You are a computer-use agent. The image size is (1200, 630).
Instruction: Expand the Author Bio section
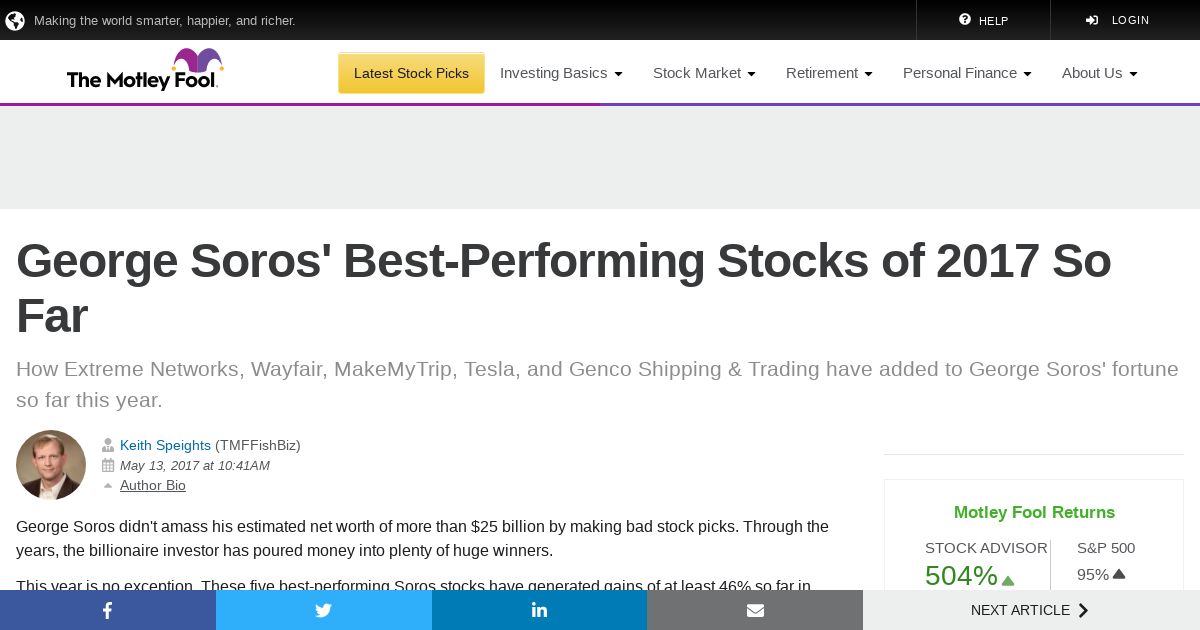click(x=153, y=485)
